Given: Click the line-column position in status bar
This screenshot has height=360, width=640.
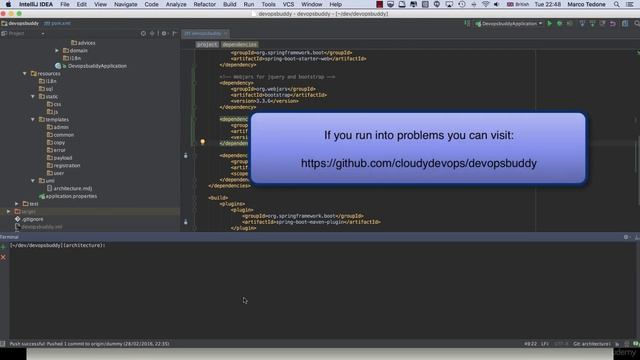Looking at the screenshot, I should tap(531, 344).
